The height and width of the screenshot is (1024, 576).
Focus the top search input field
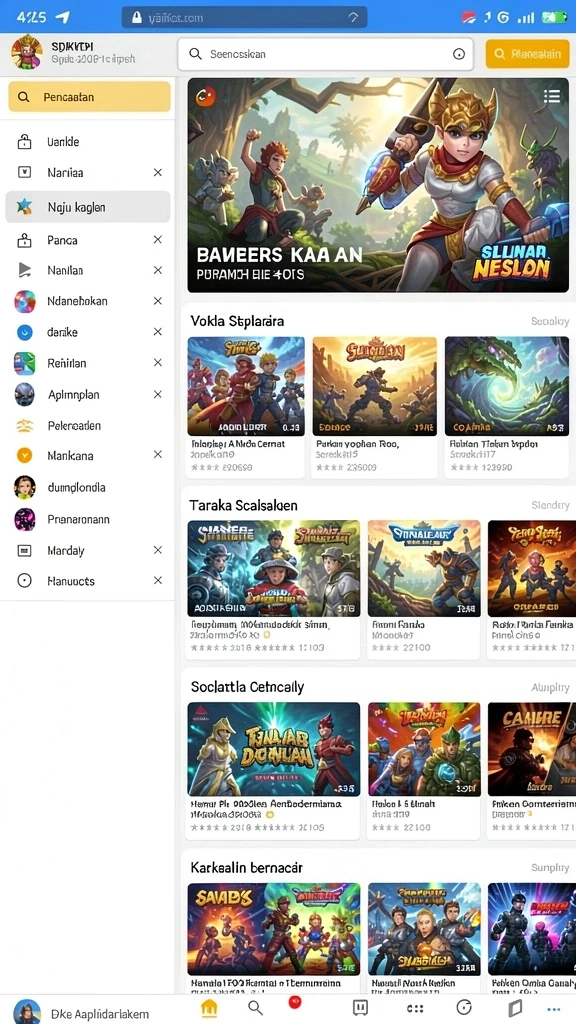pyautogui.click(x=325, y=54)
